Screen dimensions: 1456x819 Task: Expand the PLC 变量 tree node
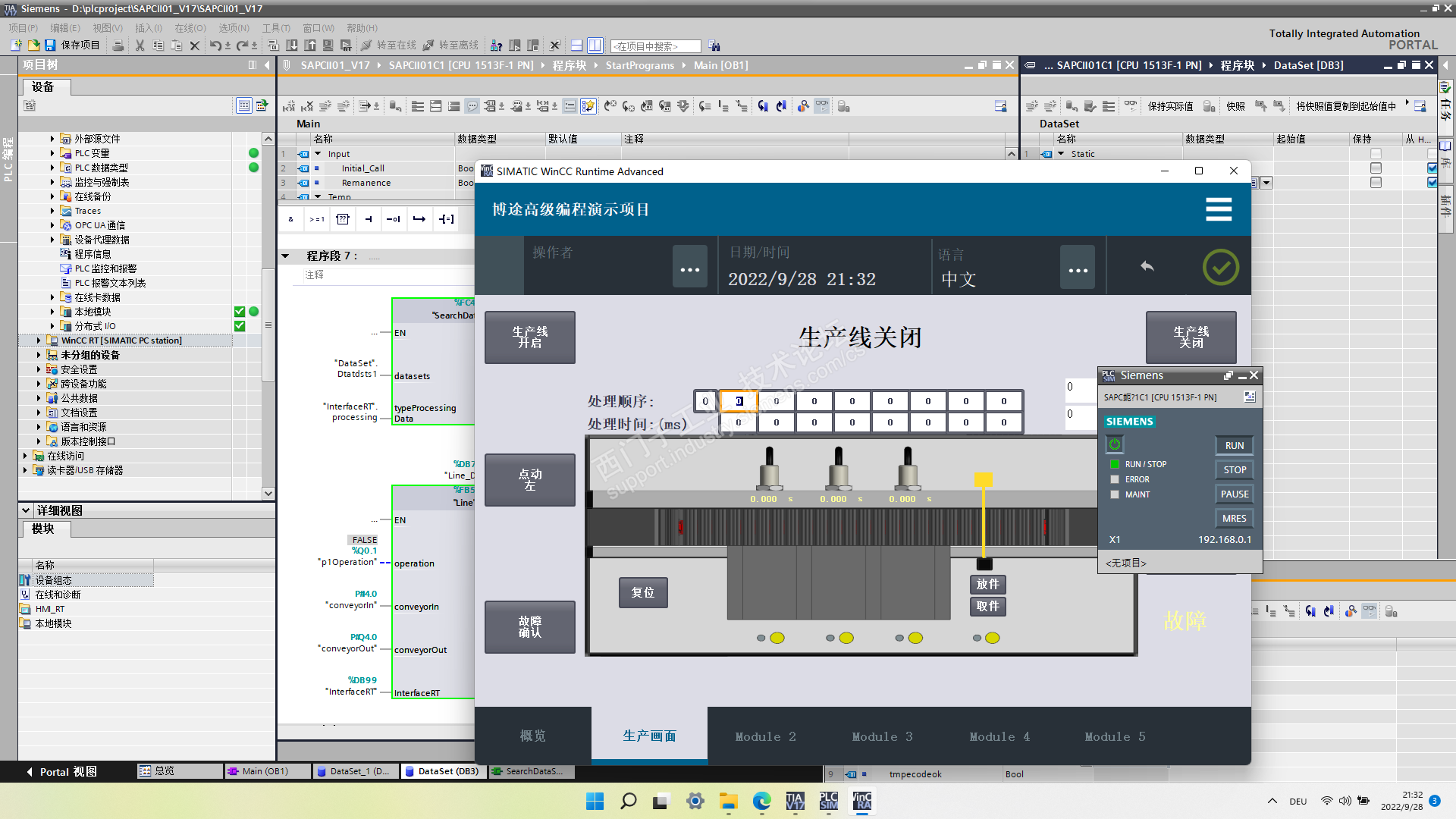(x=52, y=153)
